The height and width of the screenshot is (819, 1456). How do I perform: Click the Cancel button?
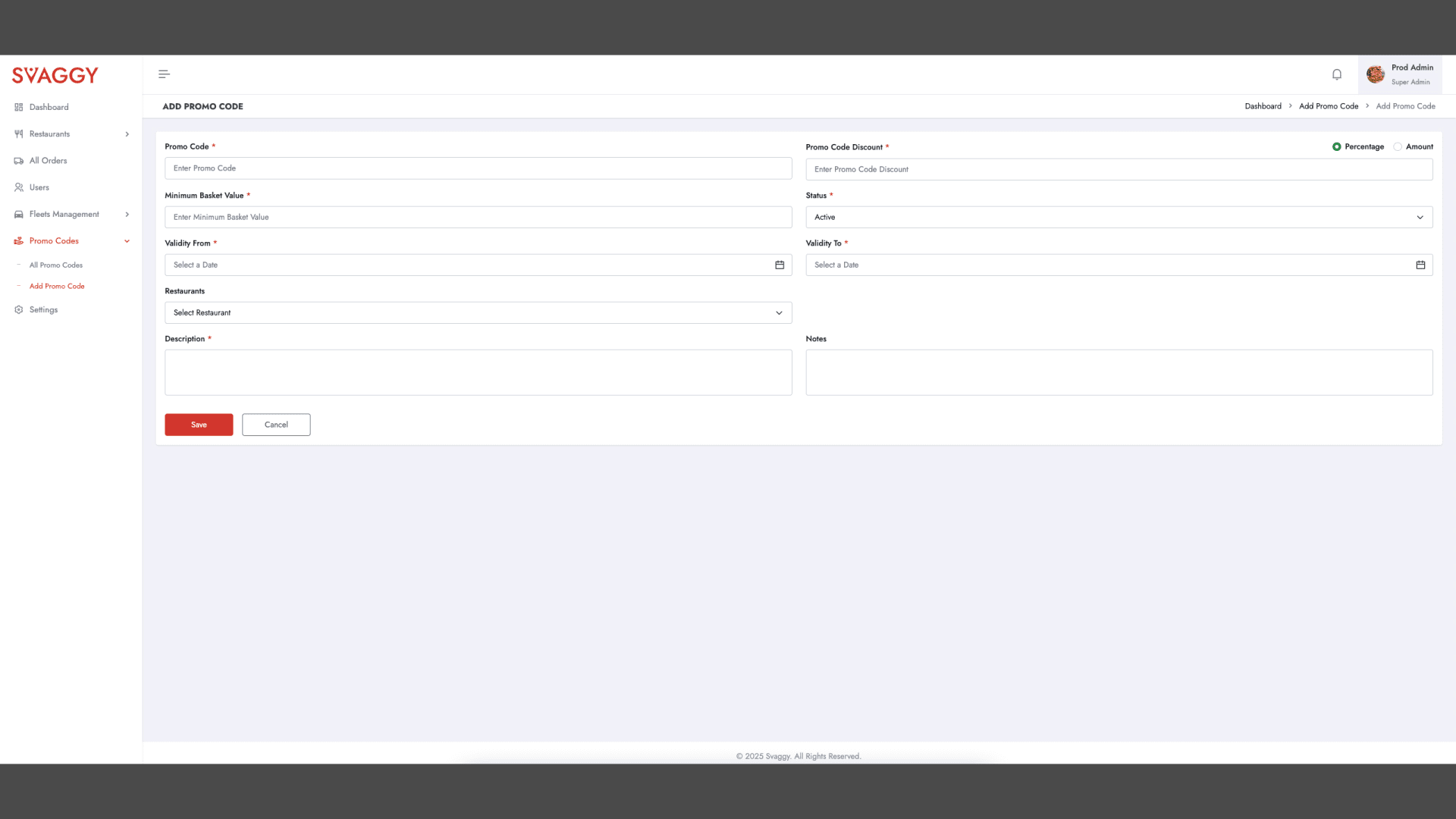pos(276,425)
